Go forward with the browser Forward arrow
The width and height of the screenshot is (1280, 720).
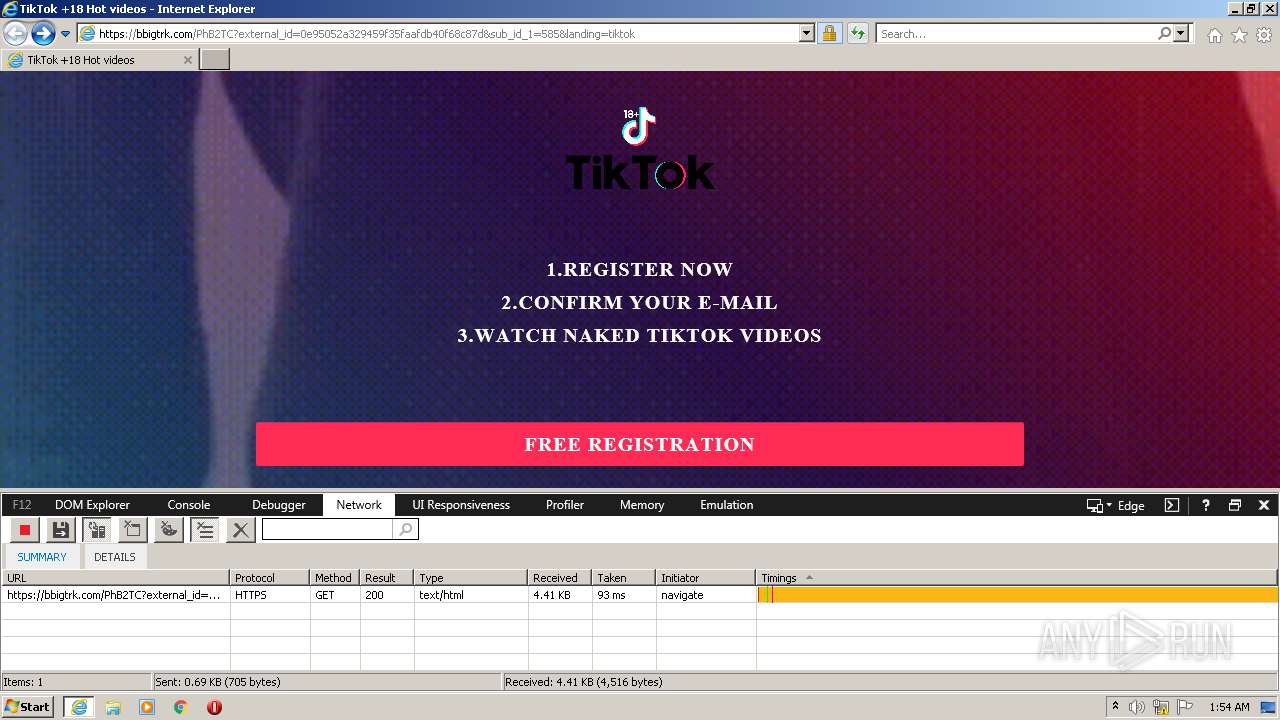click(x=43, y=34)
